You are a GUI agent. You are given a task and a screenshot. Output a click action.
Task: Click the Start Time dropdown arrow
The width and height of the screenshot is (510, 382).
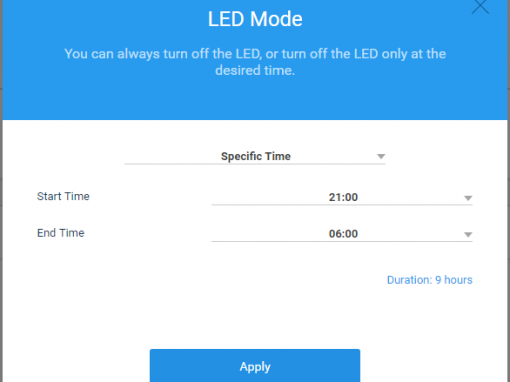(468, 198)
